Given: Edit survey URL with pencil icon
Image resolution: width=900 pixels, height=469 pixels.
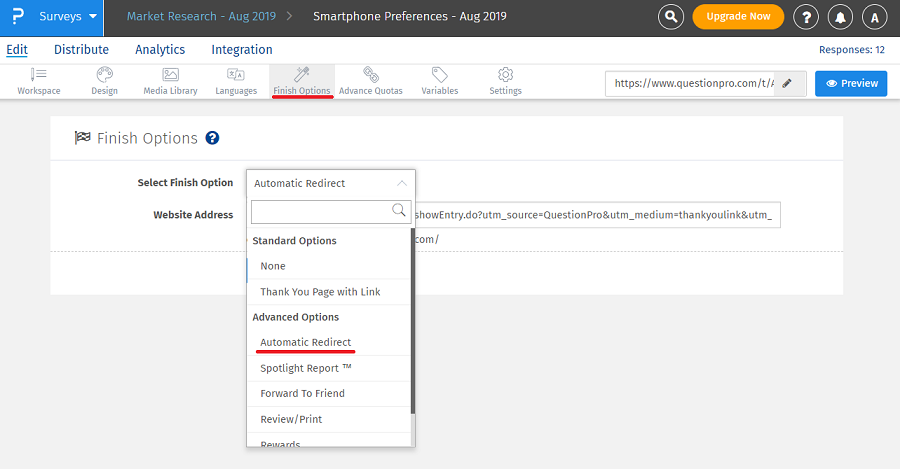Looking at the screenshot, I should pyautogui.click(x=787, y=84).
